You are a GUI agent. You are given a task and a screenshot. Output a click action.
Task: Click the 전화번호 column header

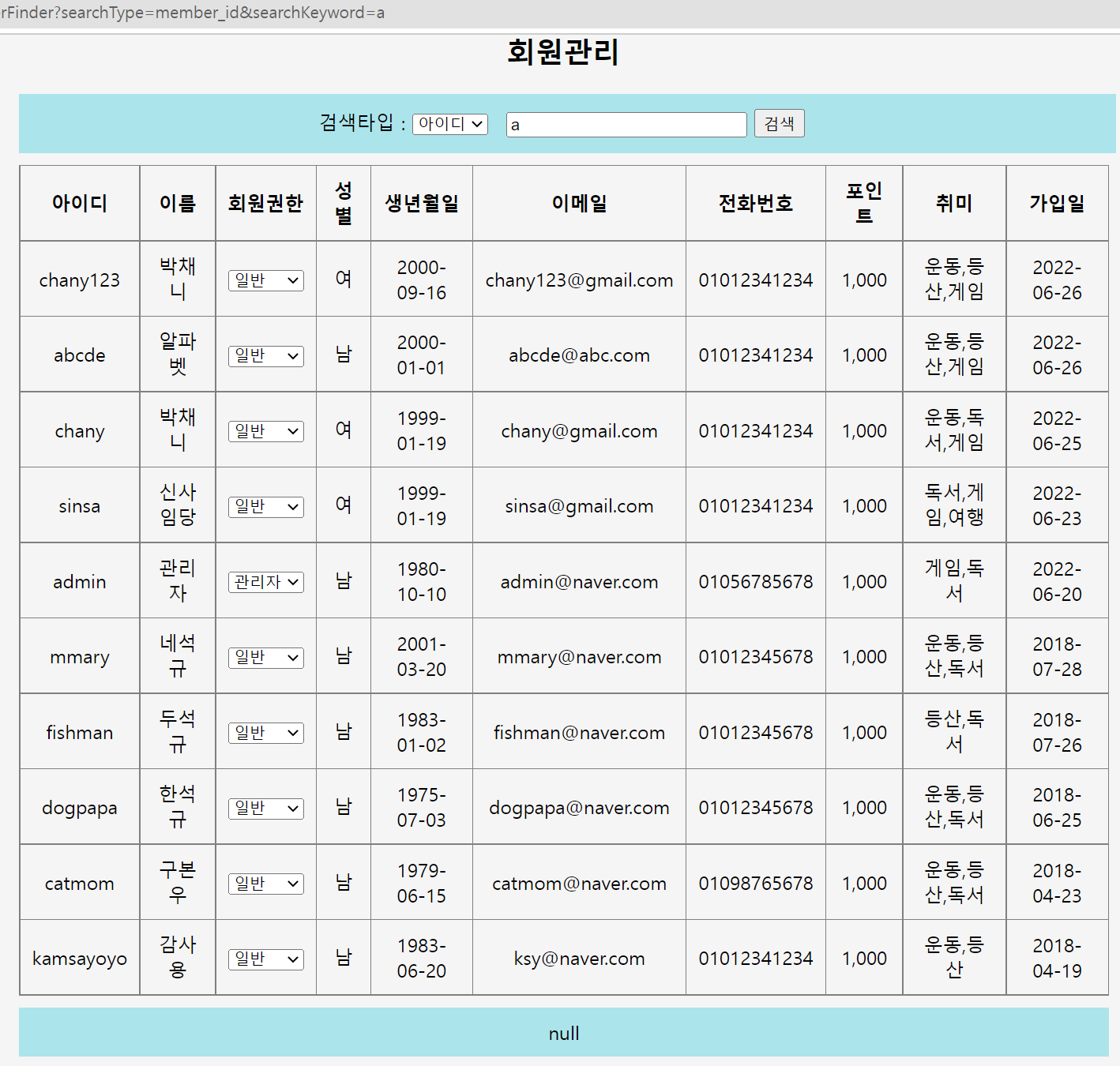(x=756, y=203)
